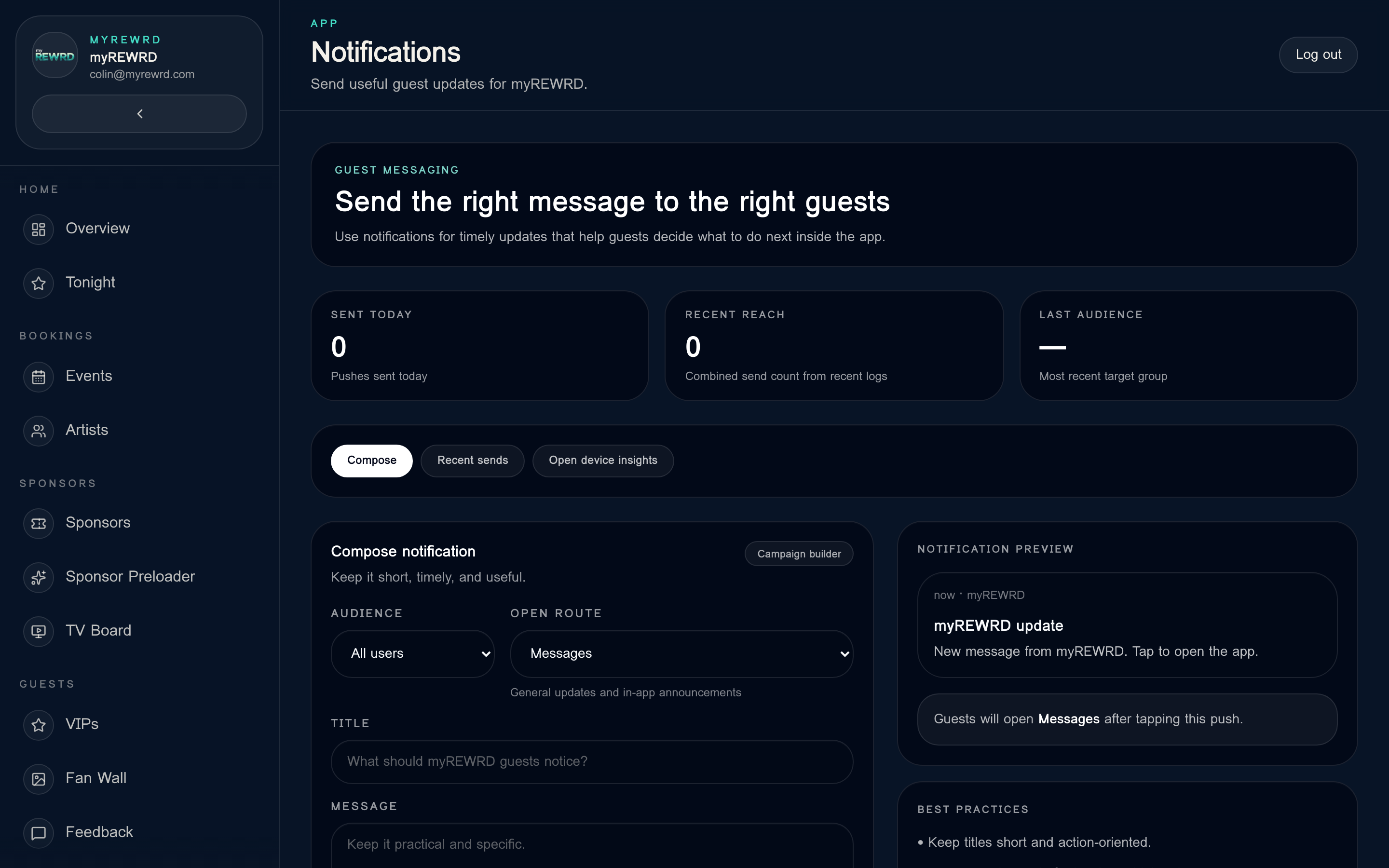Screen dimensions: 1389x868
Task: Select the Sponsor Preloader icon
Action: click(38, 578)
